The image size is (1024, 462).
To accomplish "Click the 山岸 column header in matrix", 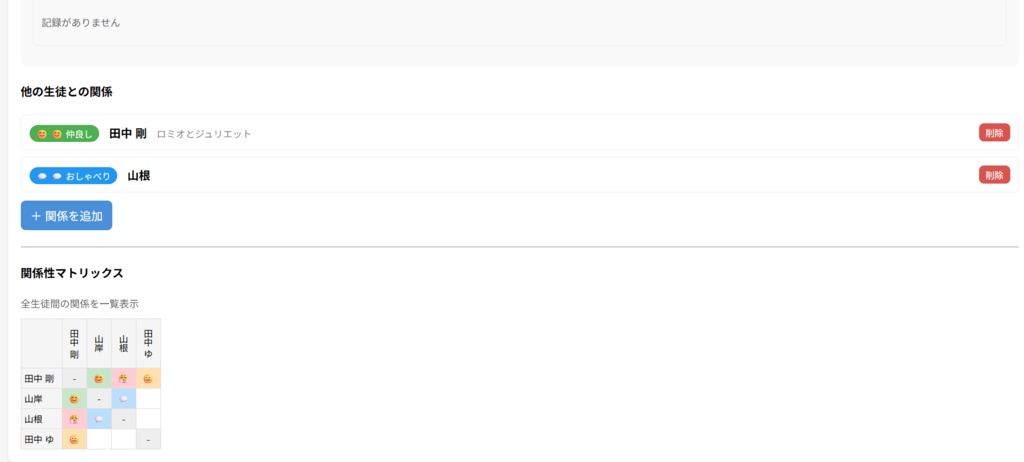I will [99, 344].
